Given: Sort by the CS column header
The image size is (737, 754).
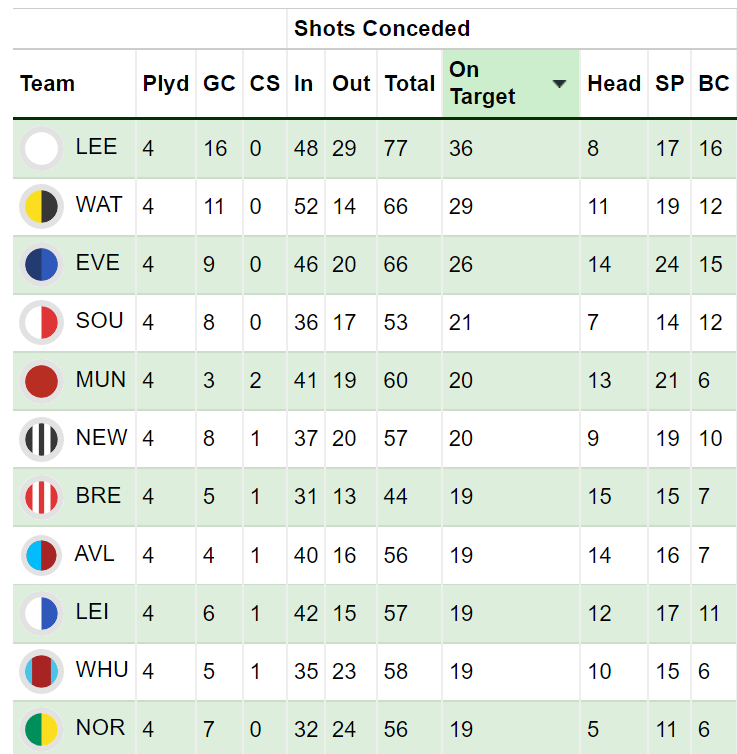Looking at the screenshot, I should click(264, 83).
